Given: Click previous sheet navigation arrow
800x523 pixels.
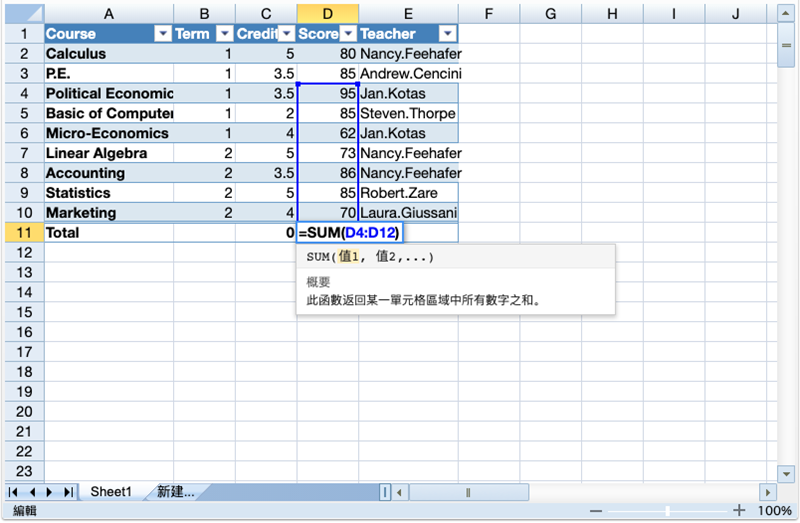Looking at the screenshot, I should (x=32, y=492).
